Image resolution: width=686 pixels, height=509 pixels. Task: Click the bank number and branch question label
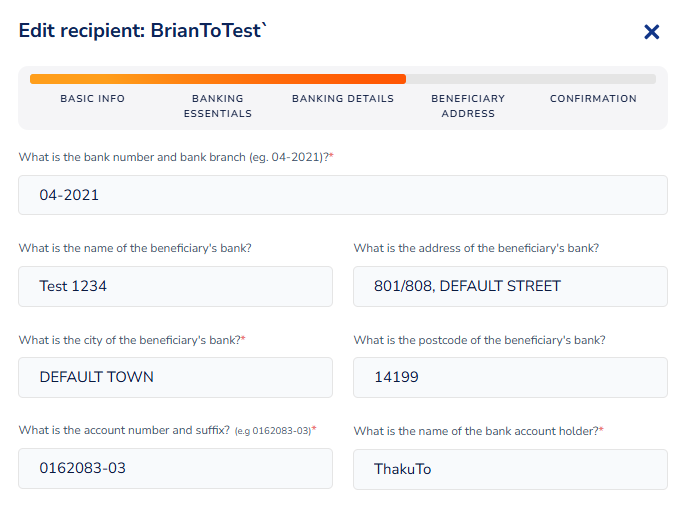[175, 158]
